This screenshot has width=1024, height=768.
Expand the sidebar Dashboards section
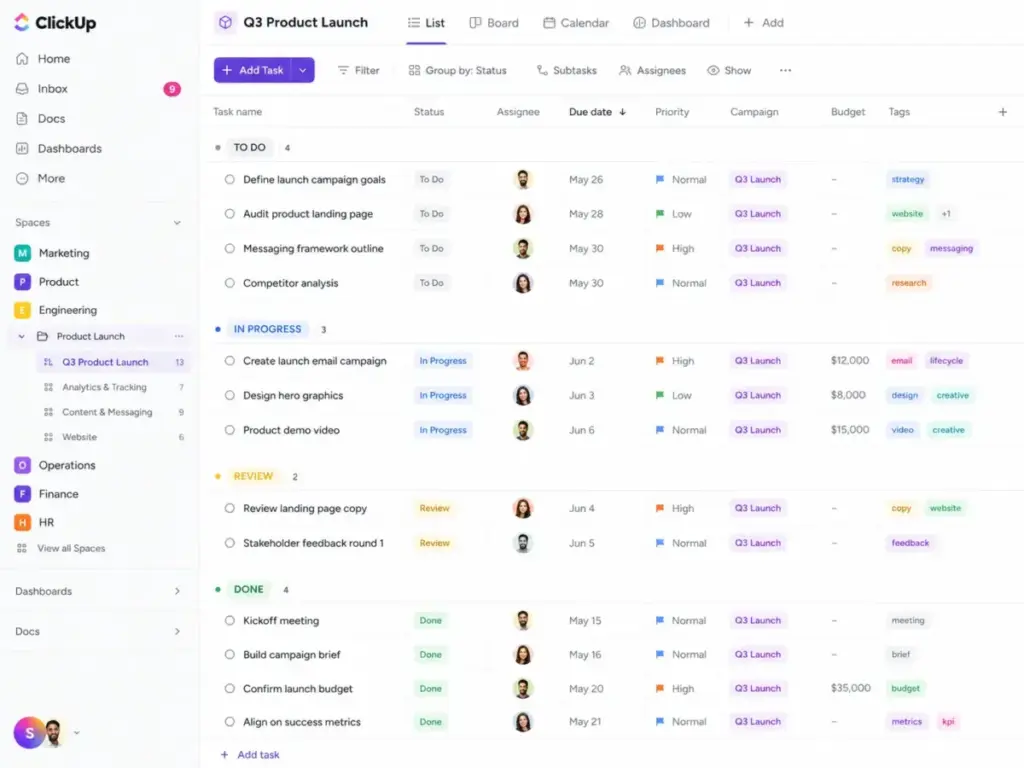pos(177,591)
